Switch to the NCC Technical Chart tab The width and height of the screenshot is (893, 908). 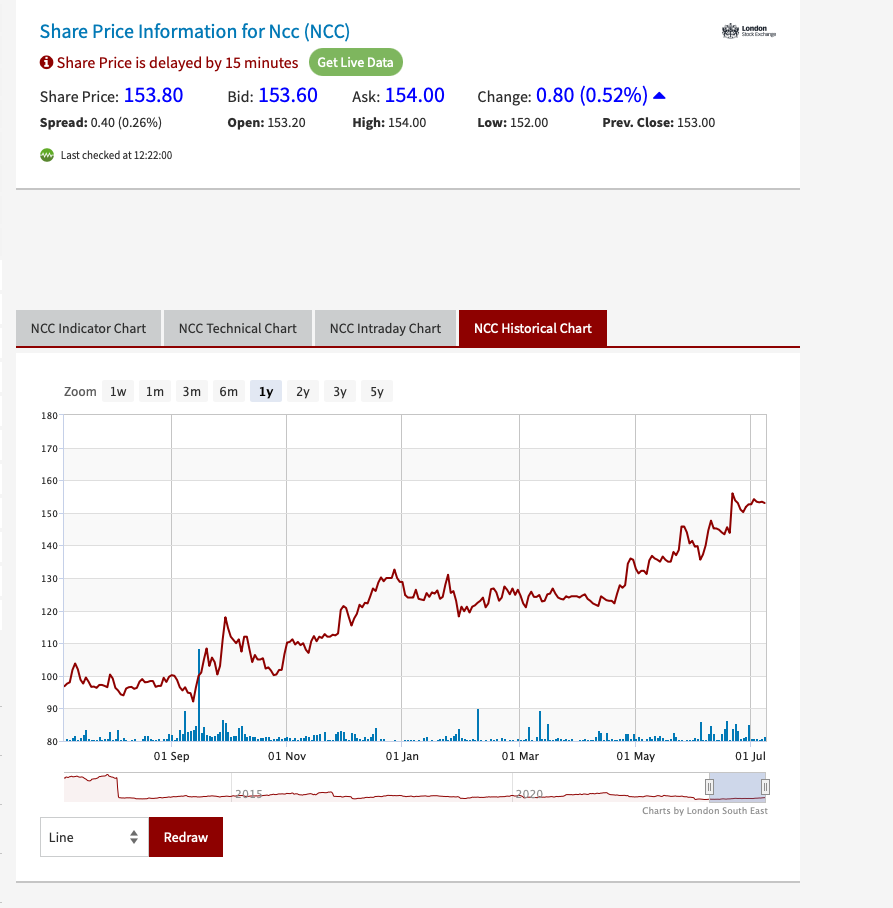[x=237, y=328]
